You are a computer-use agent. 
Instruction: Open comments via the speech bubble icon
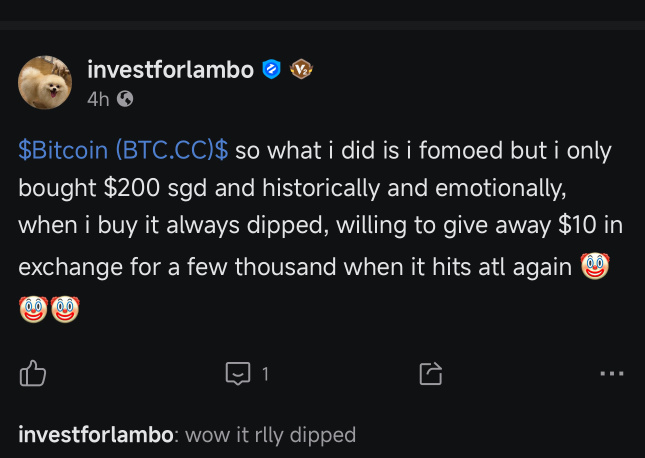238,373
